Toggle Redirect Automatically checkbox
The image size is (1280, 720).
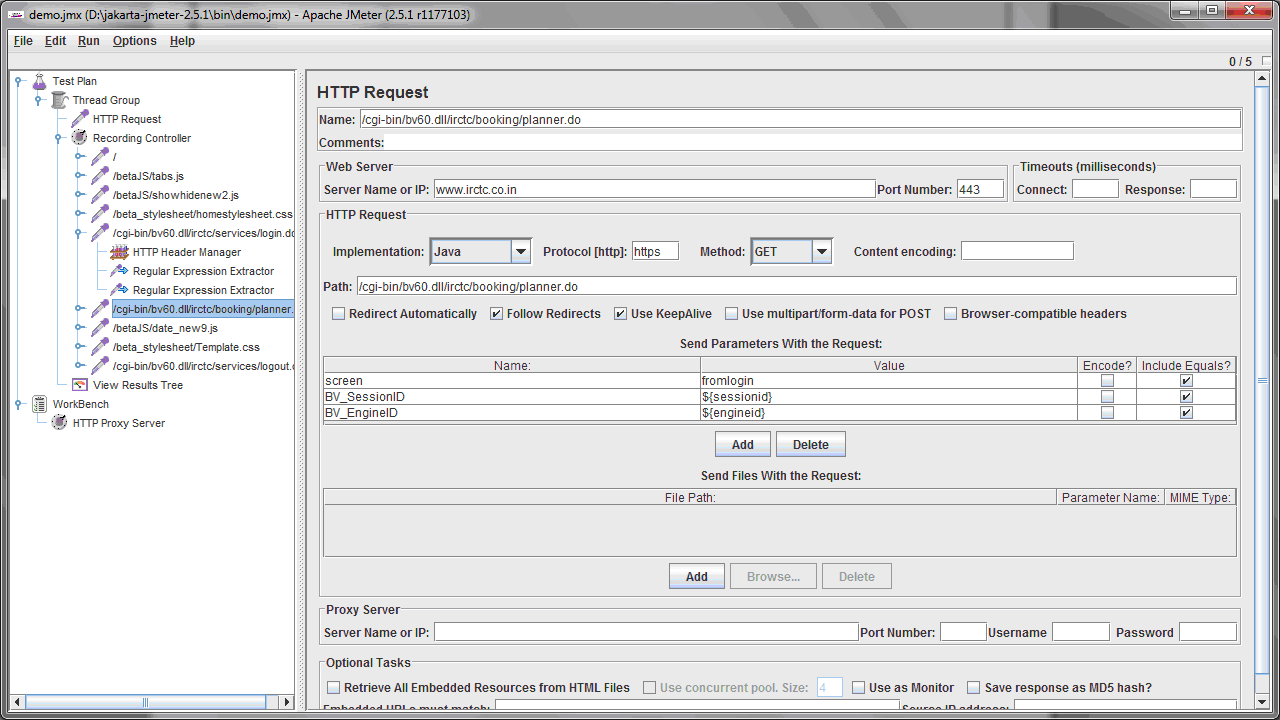click(x=339, y=314)
